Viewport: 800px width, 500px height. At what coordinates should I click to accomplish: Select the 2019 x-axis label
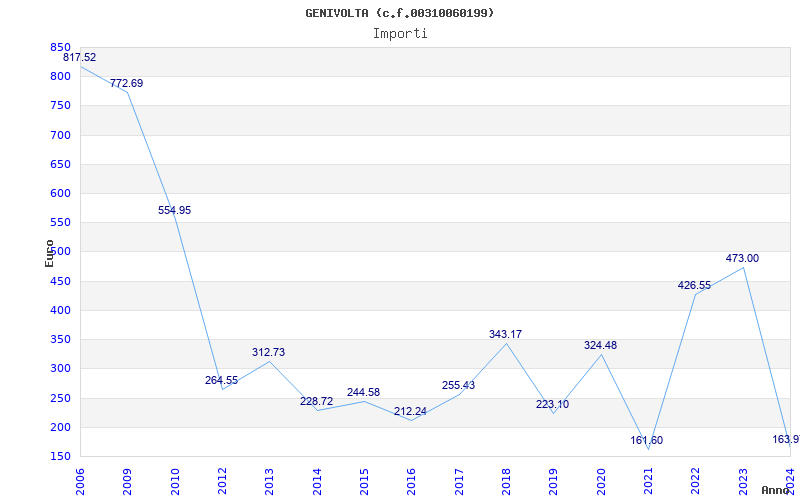click(554, 482)
